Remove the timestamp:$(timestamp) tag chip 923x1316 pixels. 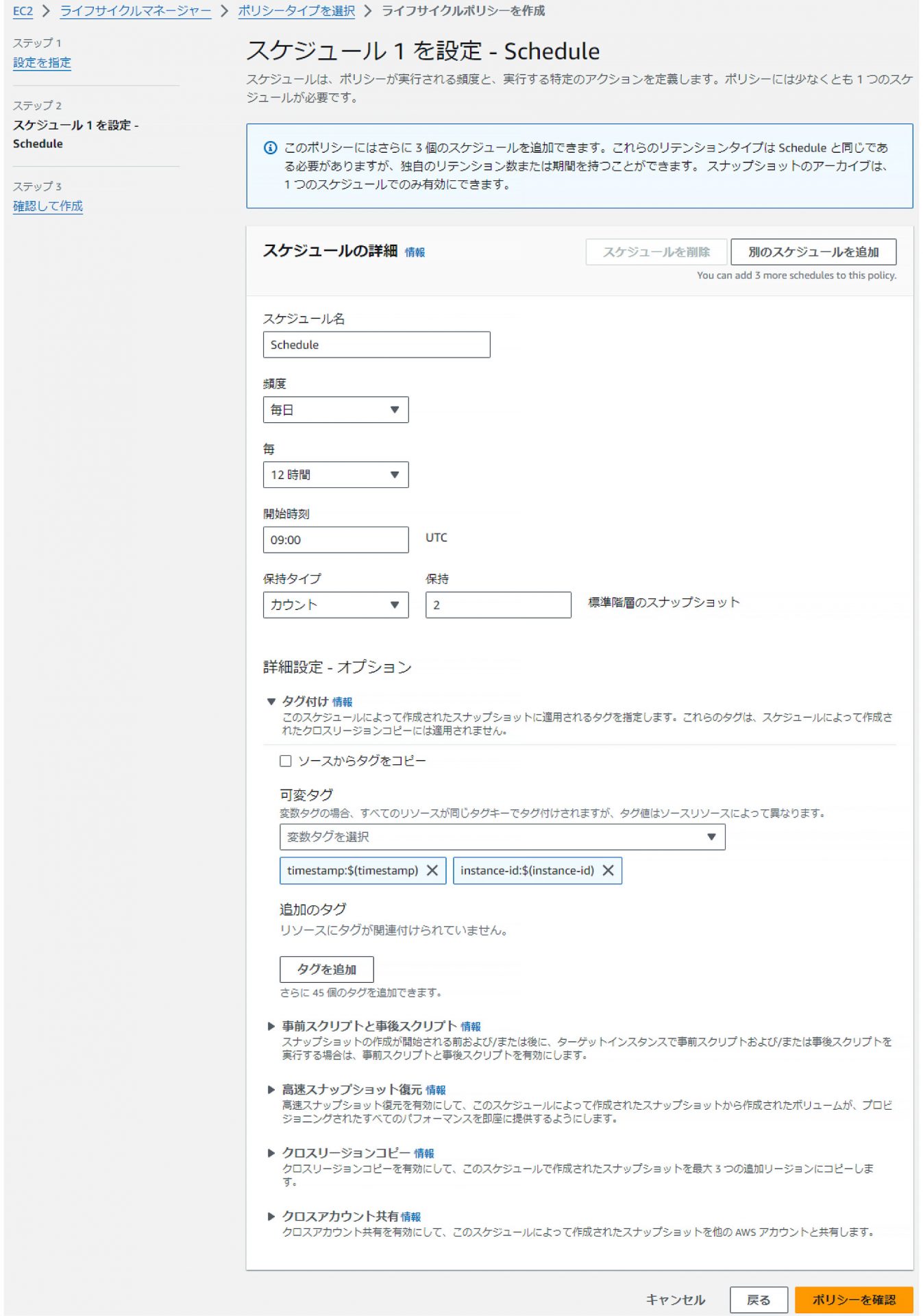[x=432, y=870]
